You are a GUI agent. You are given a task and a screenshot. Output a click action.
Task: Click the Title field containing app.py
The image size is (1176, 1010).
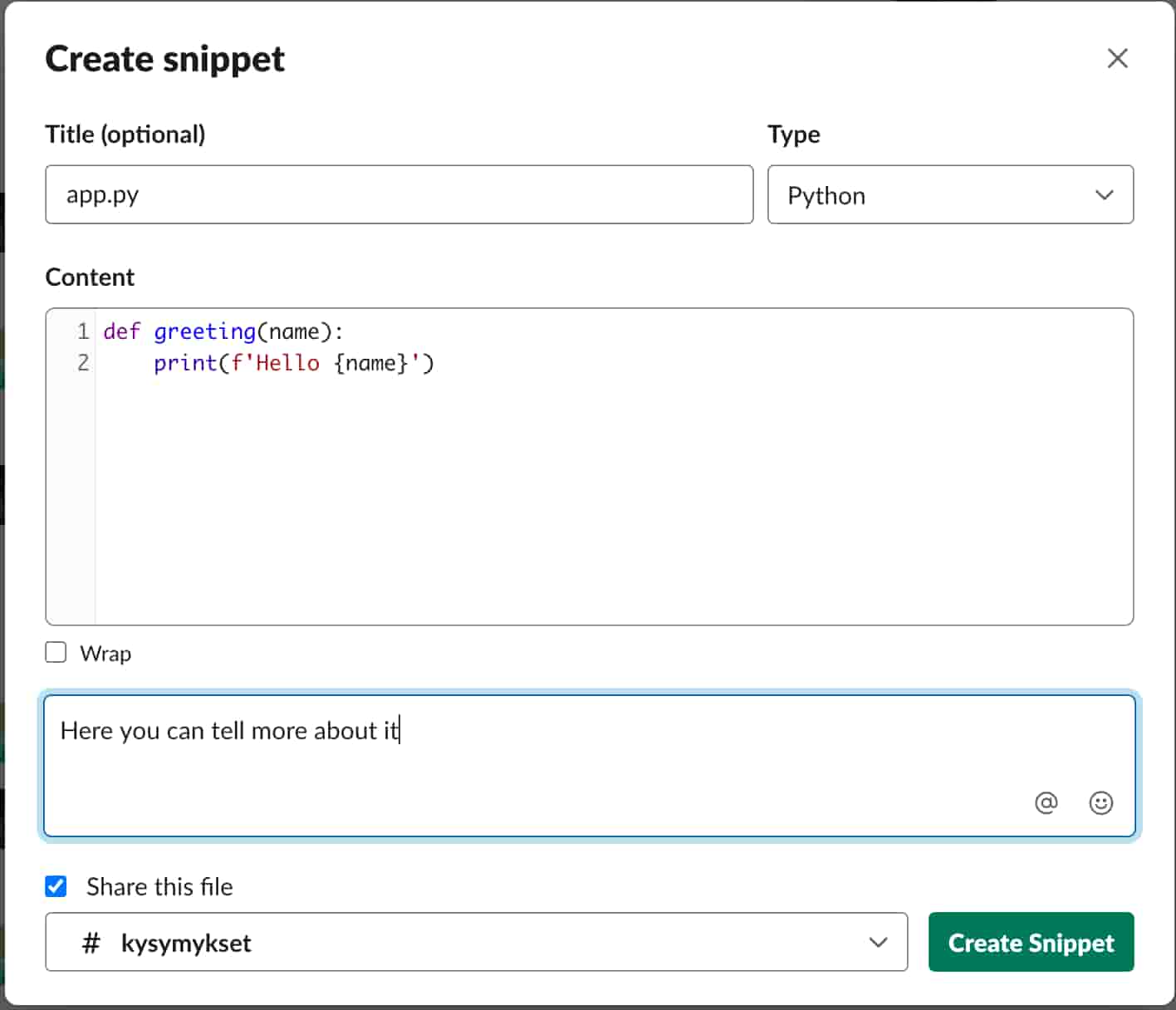pyautogui.click(x=399, y=194)
